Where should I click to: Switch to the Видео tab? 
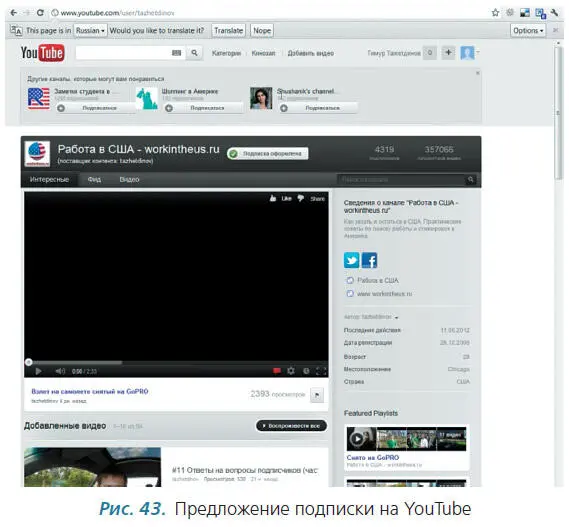(129, 180)
